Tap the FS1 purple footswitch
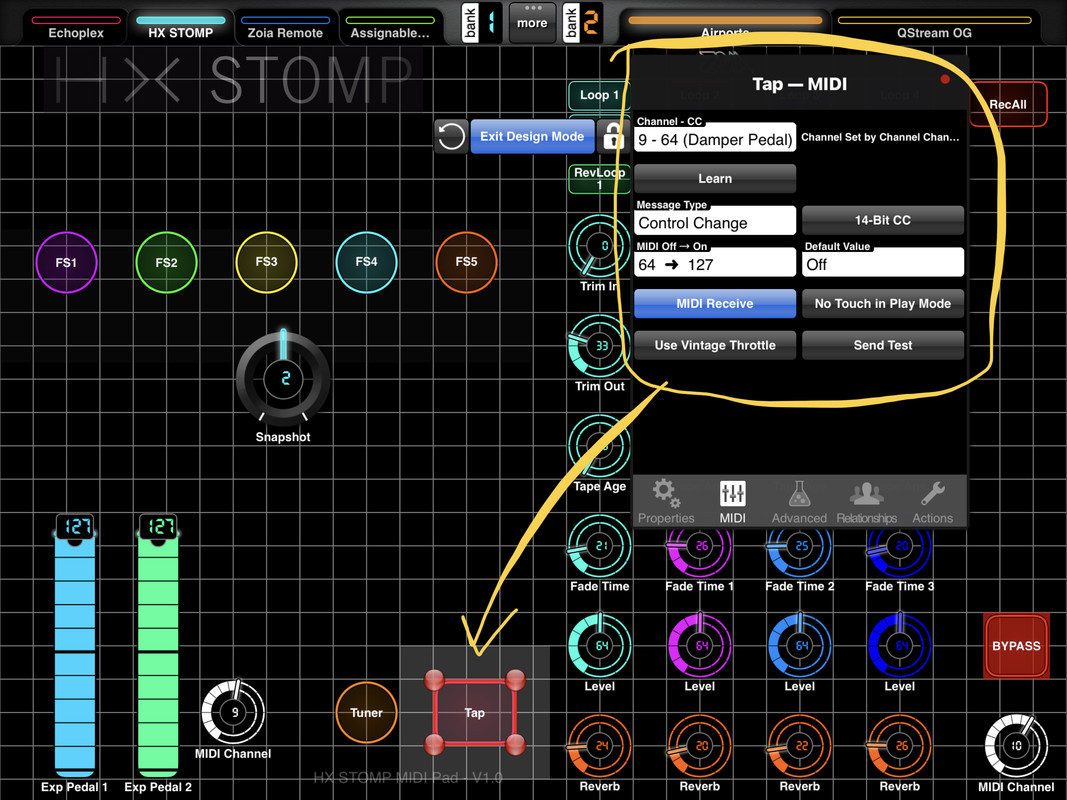The width and height of the screenshot is (1067, 800). tap(66, 262)
